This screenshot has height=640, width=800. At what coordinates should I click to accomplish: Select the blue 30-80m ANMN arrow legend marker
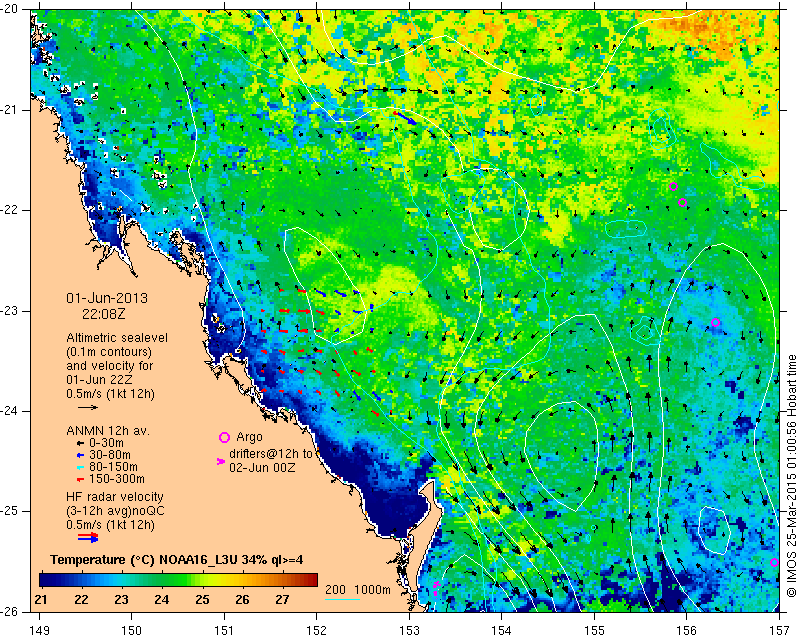[x=80, y=455]
